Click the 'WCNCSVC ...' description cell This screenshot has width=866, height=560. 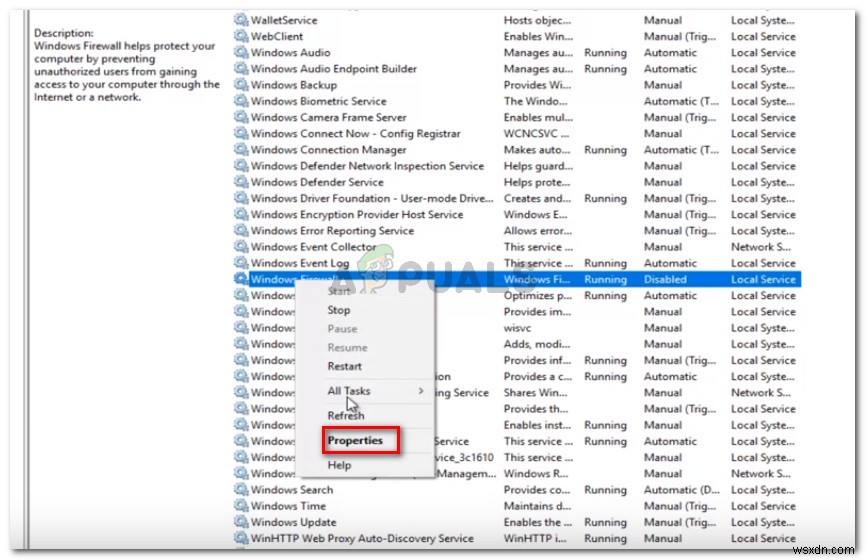click(x=536, y=133)
